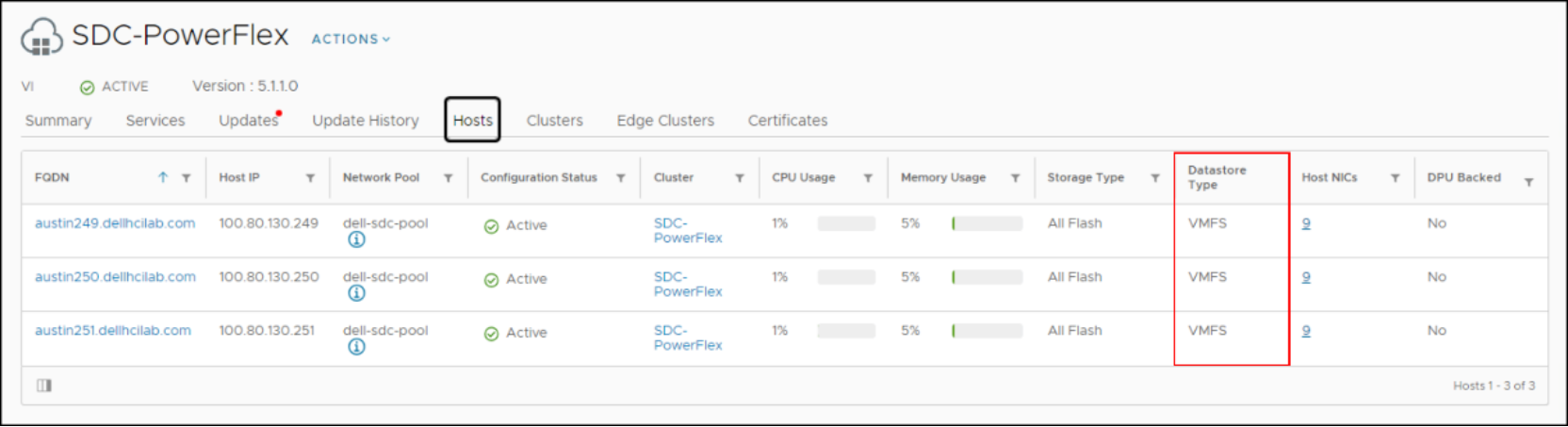This screenshot has height=427, width=1568.
Task: Open the Storage Type column filter
Action: [x=1155, y=178]
